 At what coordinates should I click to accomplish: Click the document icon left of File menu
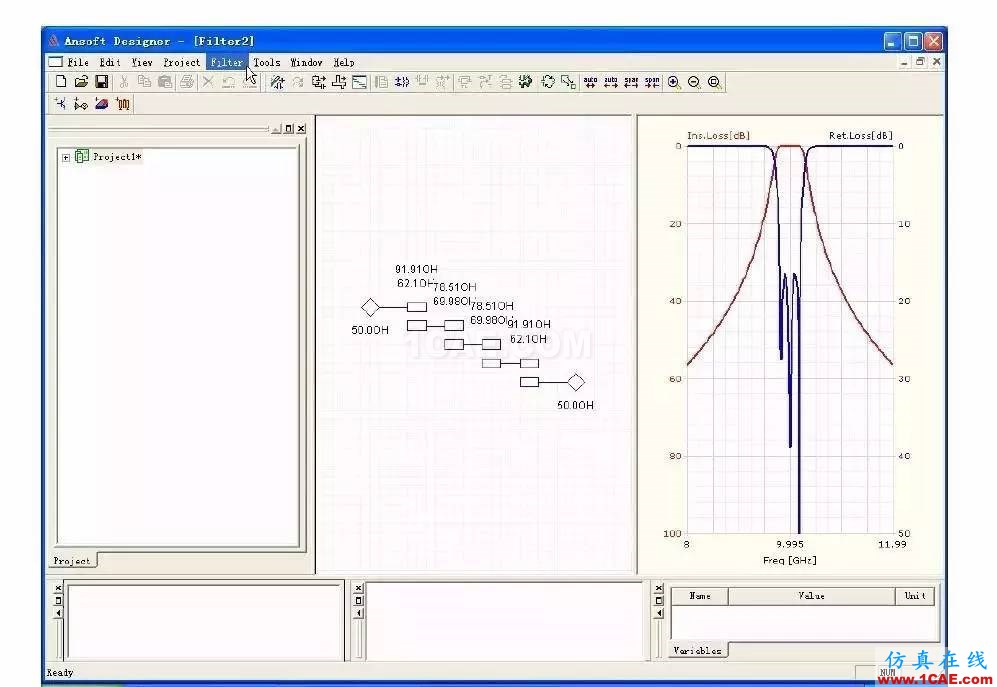click(56, 62)
